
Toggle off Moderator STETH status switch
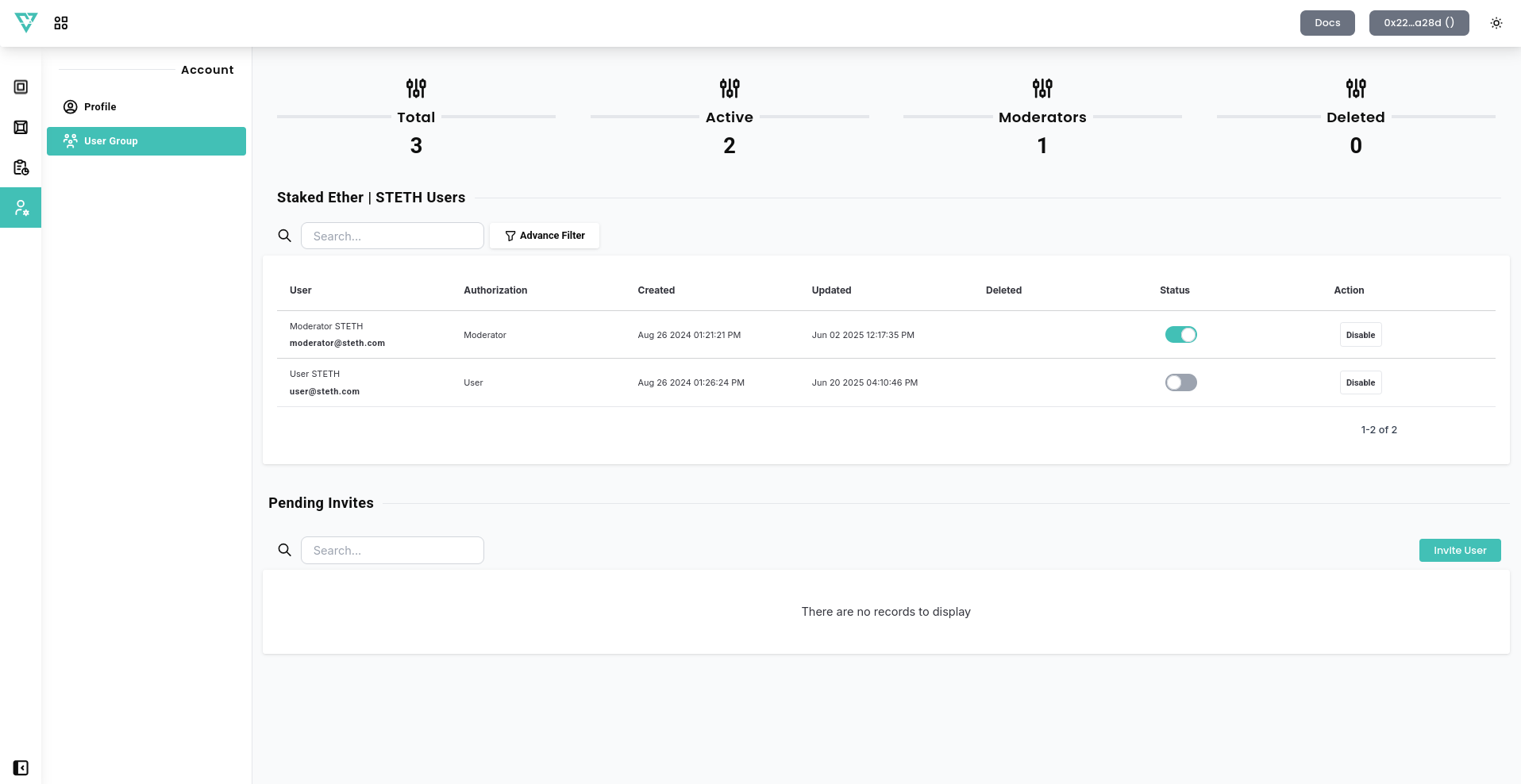click(x=1180, y=335)
